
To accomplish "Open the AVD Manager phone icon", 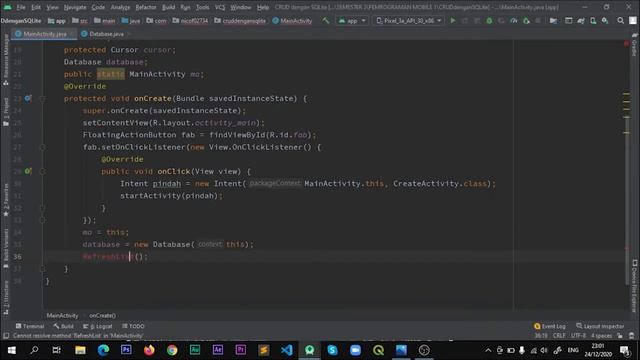I will click(593, 20).
